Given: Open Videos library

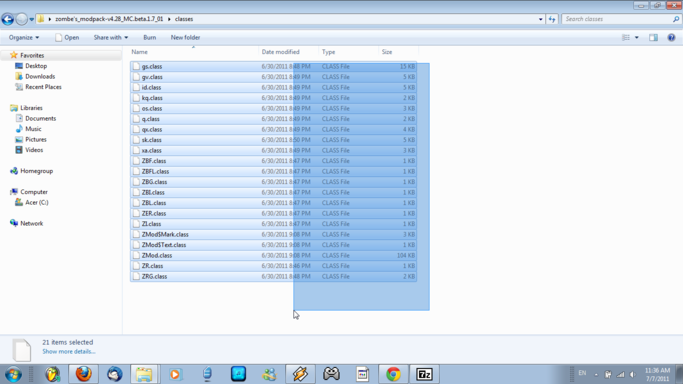Looking at the screenshot, I should [x=34, y=150].
